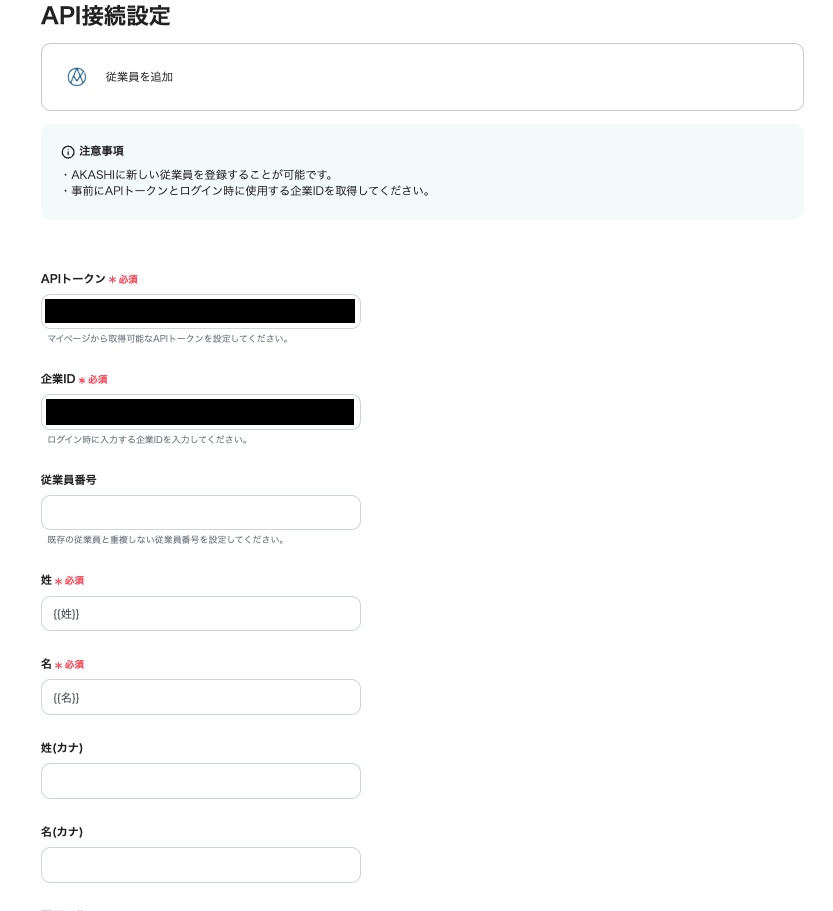Click the AKASHI service icon
Screen dimensions: 833x911
point(77,76)
